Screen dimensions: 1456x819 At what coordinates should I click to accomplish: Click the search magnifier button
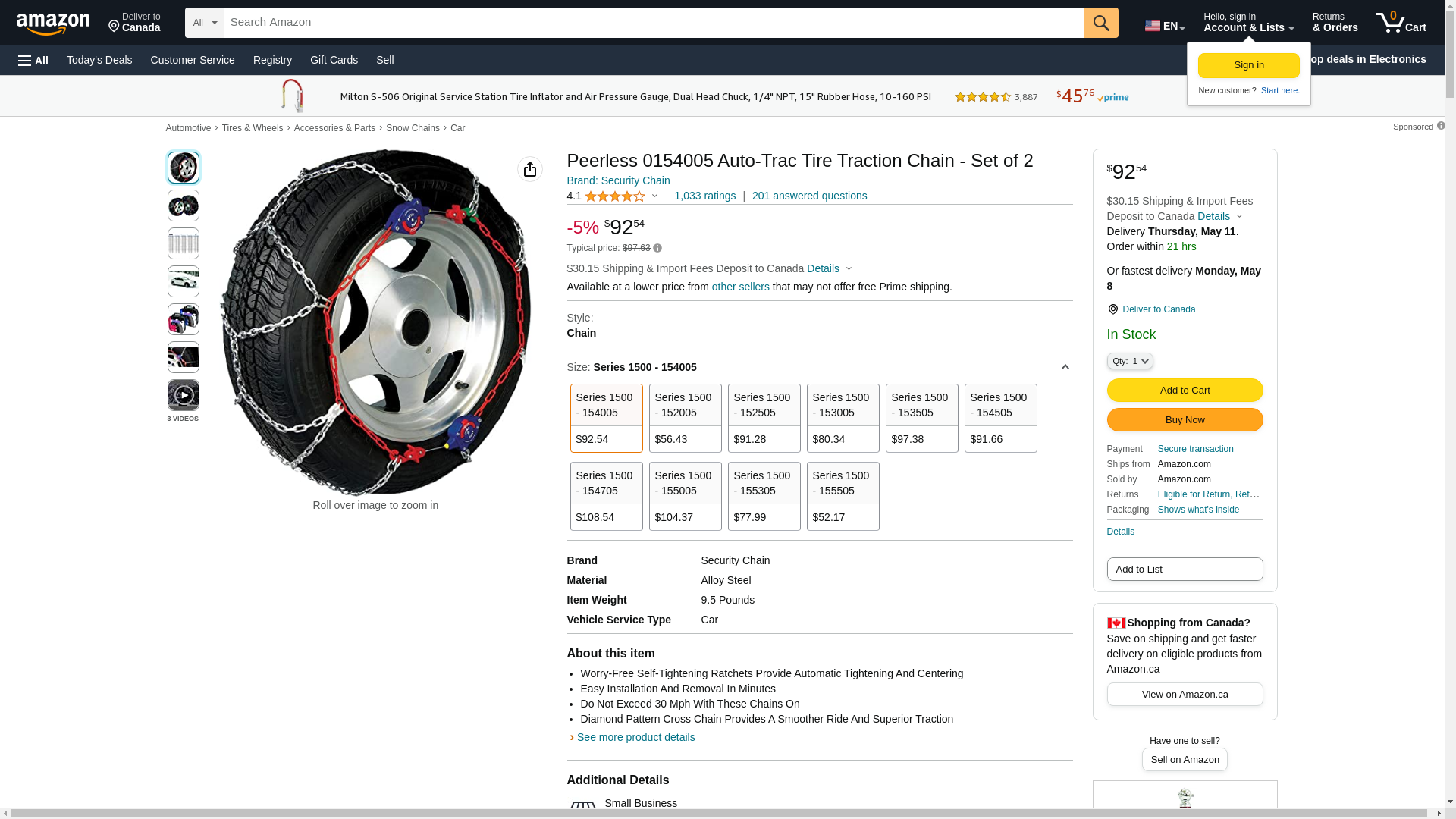[x=1101, y=23]
